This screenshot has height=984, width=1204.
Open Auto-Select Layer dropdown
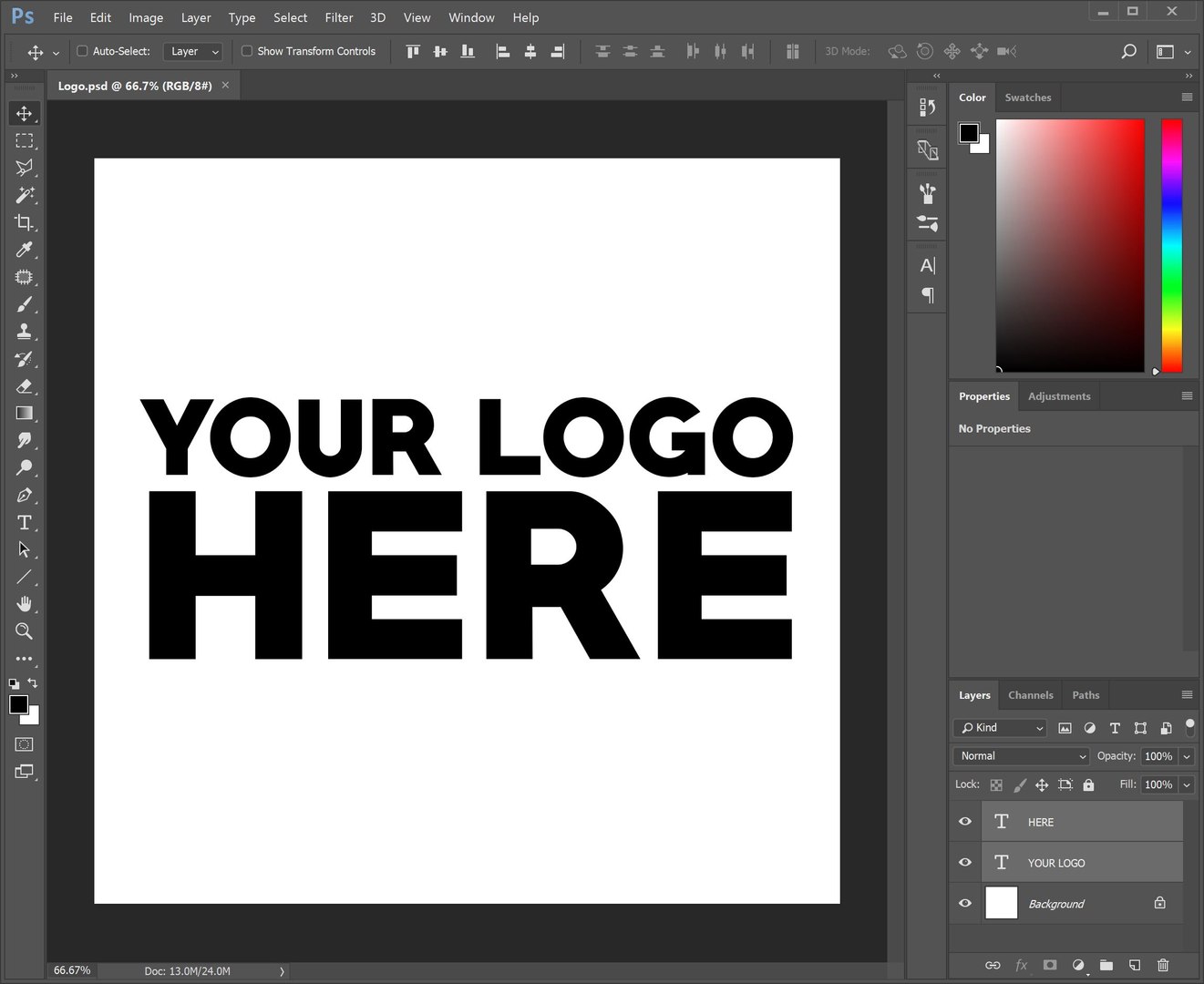coord(193,51)
